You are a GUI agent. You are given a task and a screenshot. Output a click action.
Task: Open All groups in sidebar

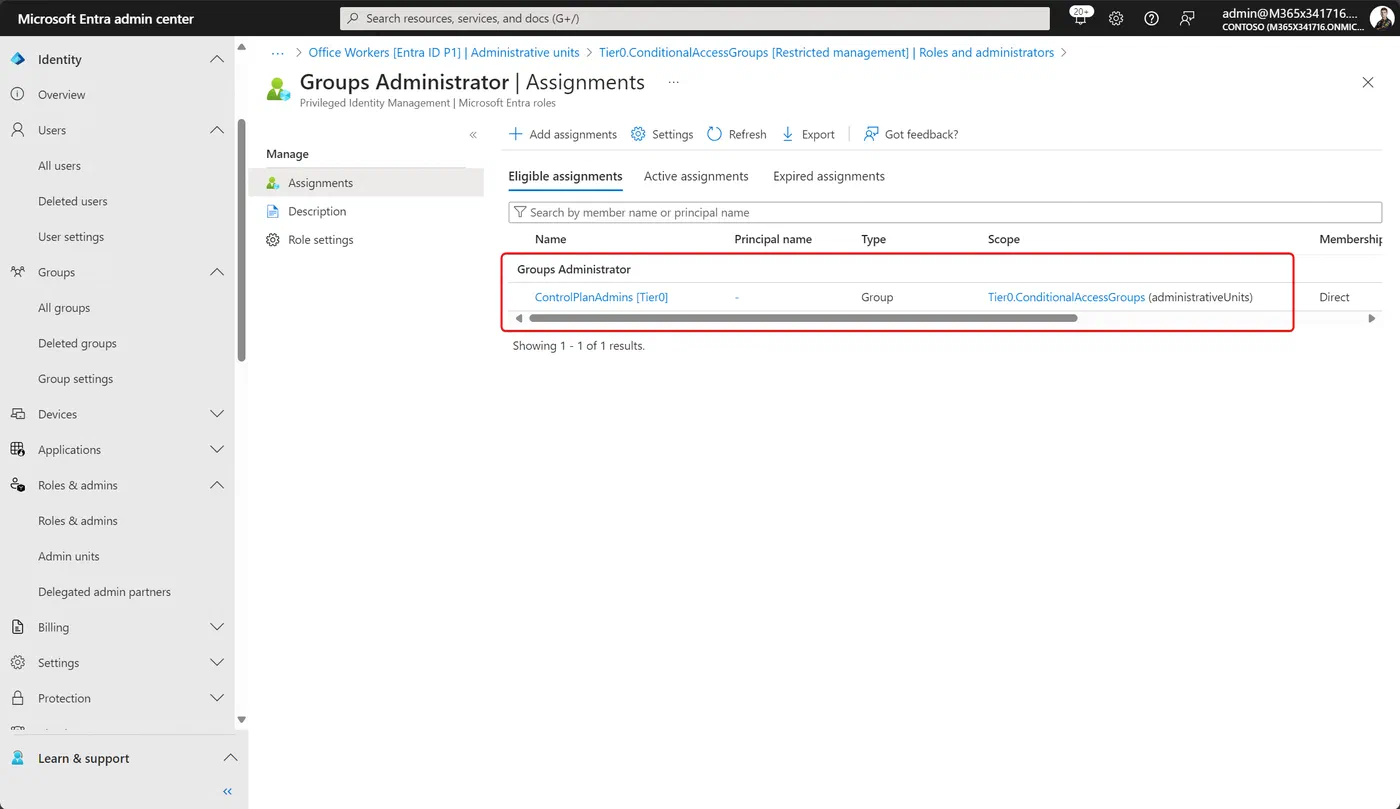pos(64,308)
